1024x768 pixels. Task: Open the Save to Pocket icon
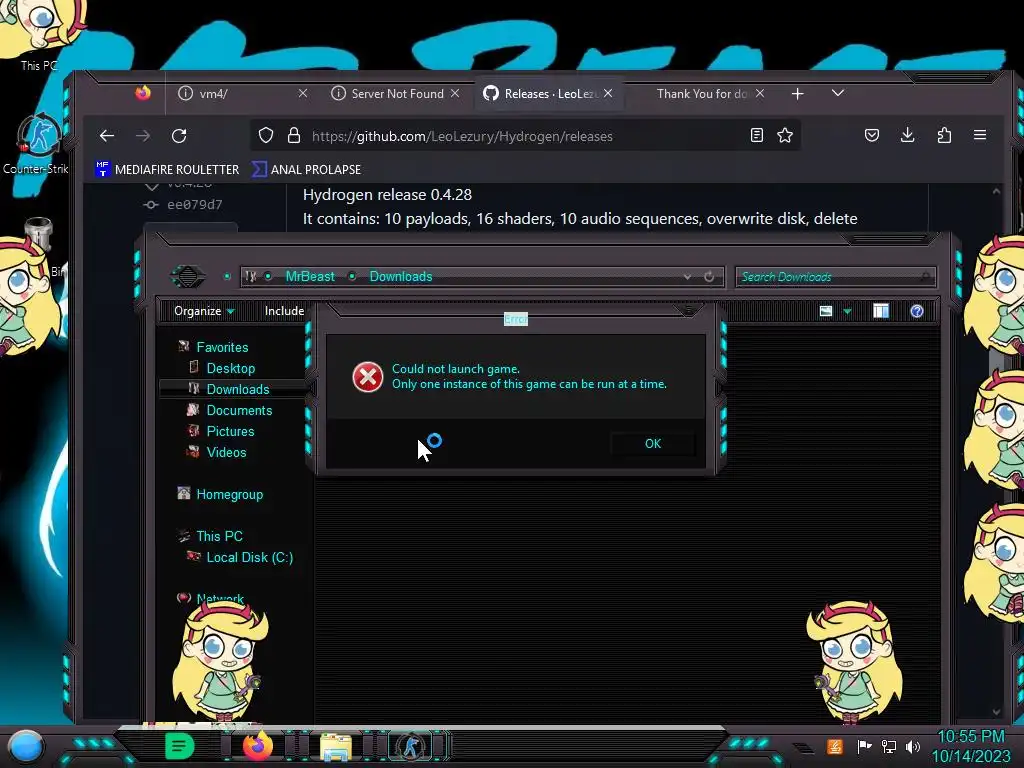[x=872, y=135]
